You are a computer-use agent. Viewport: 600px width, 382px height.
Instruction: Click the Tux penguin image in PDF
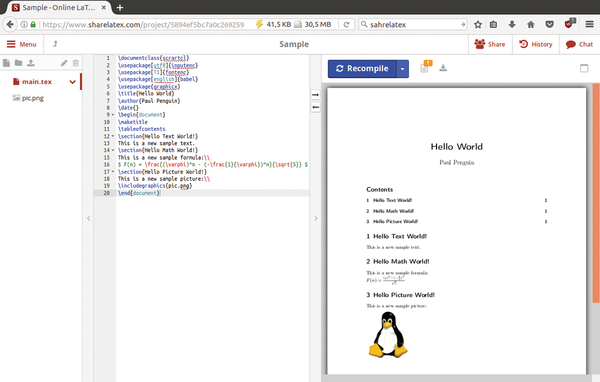click(x=388, y=335)
